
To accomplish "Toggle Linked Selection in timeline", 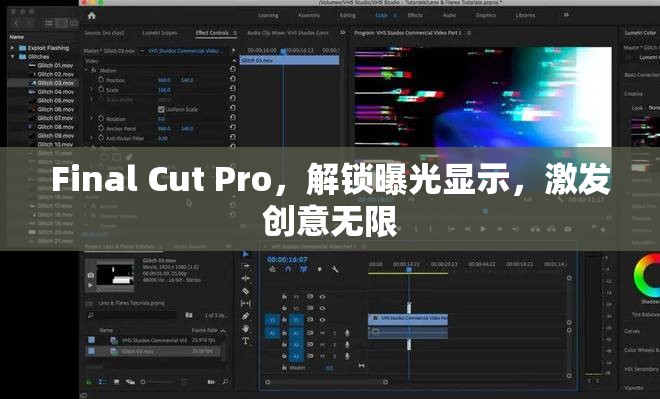I will click(303, 269).
